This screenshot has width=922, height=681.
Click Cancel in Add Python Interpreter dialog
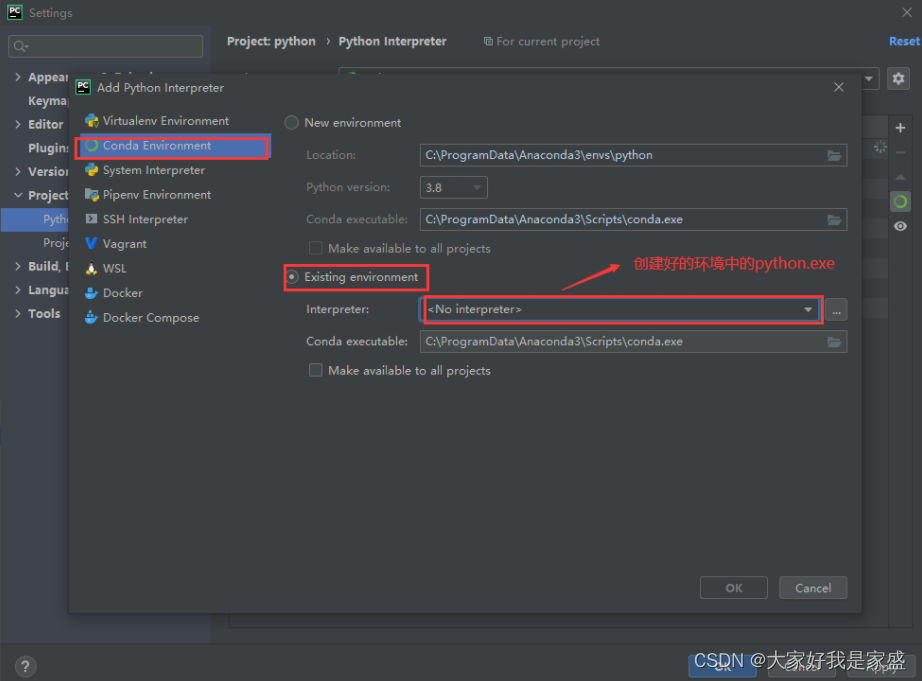[x=813, y=587]
